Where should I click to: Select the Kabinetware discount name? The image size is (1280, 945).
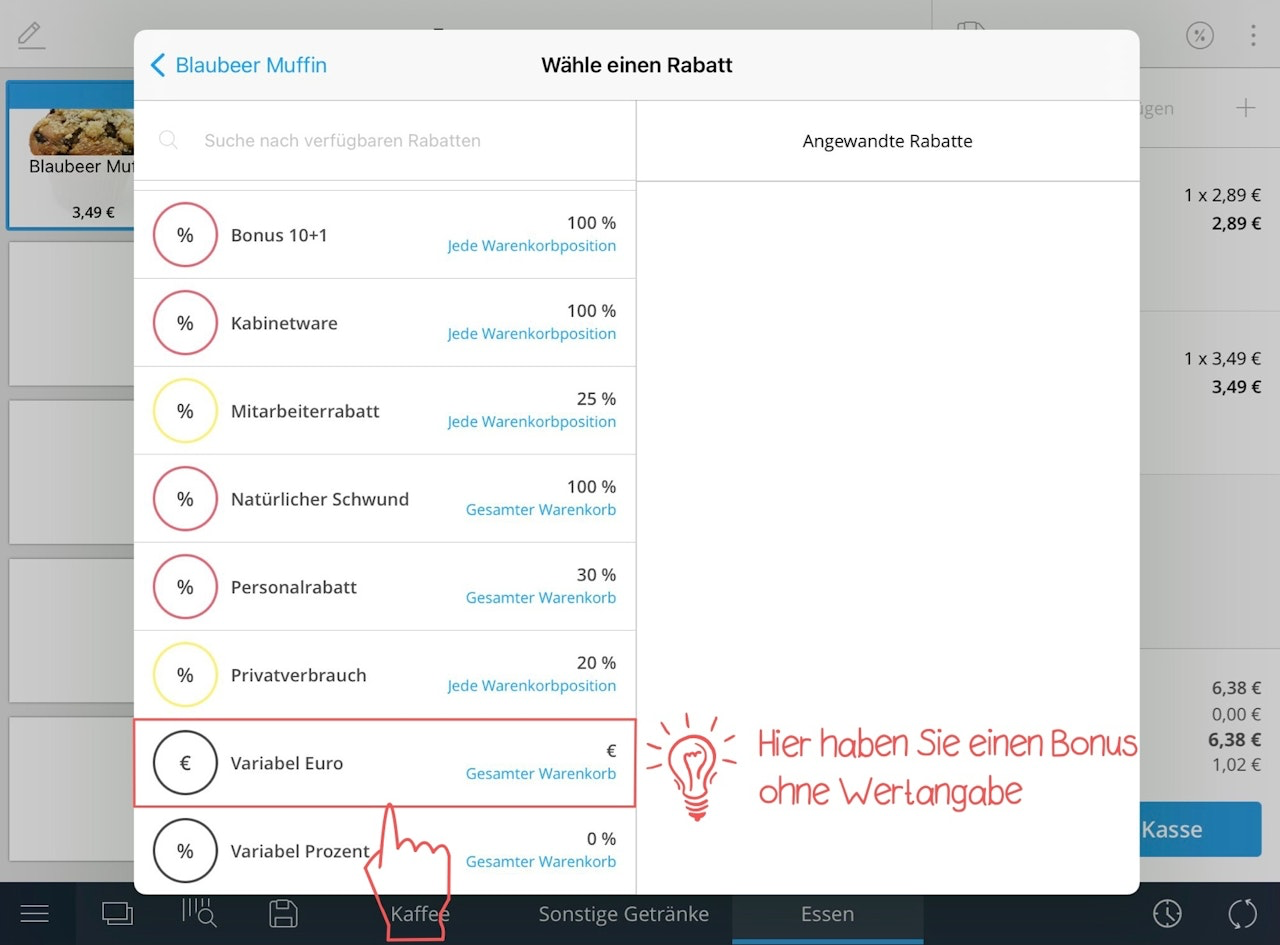tap(284, 323)
